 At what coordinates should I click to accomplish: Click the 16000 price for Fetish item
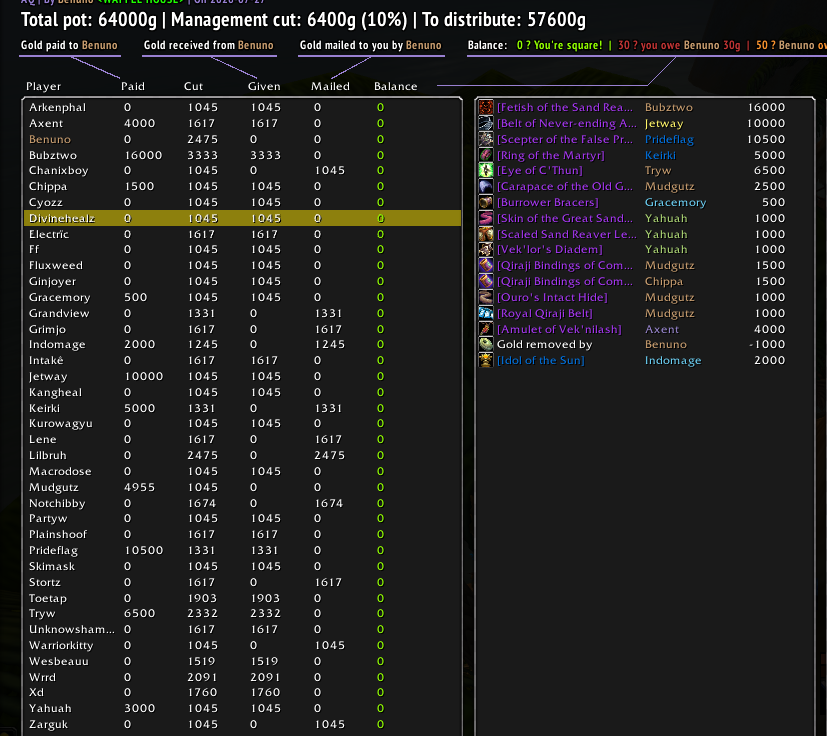click(x=766, y=107)
